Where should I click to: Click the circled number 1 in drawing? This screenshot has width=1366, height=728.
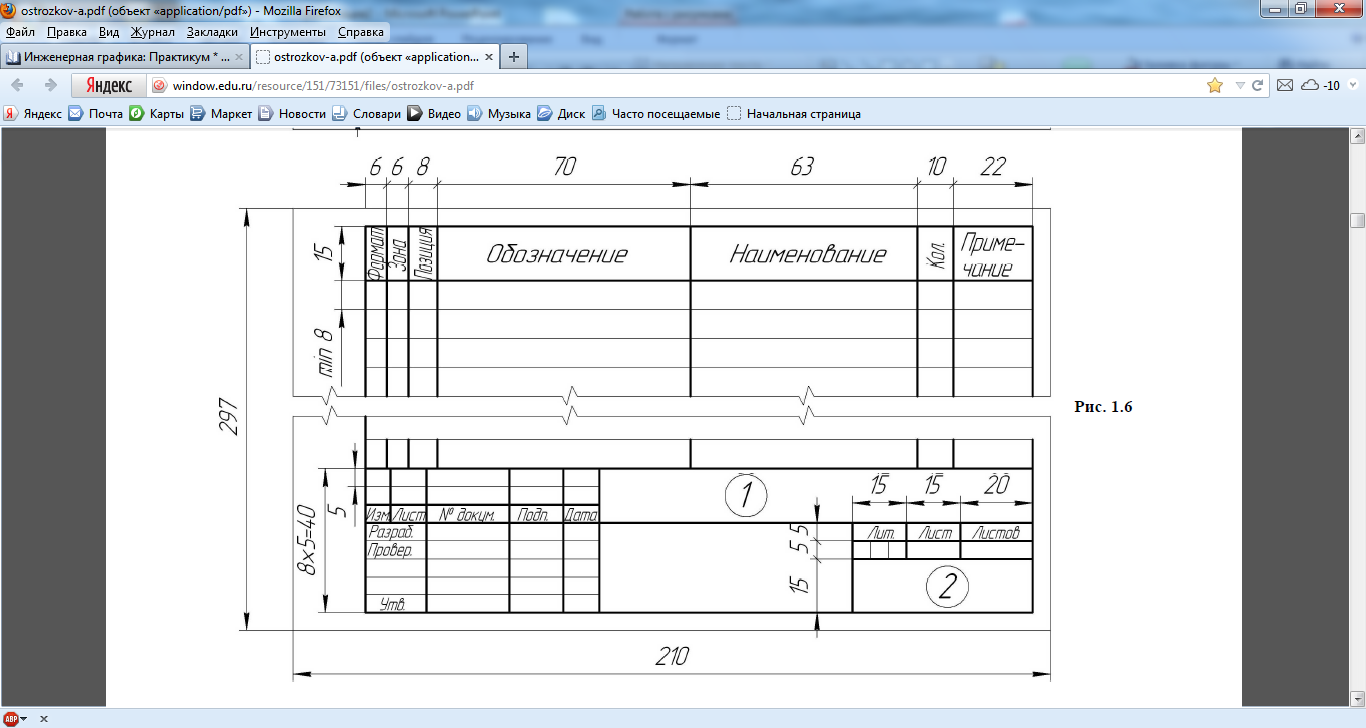pyautogui.click(x=746, y=494)
